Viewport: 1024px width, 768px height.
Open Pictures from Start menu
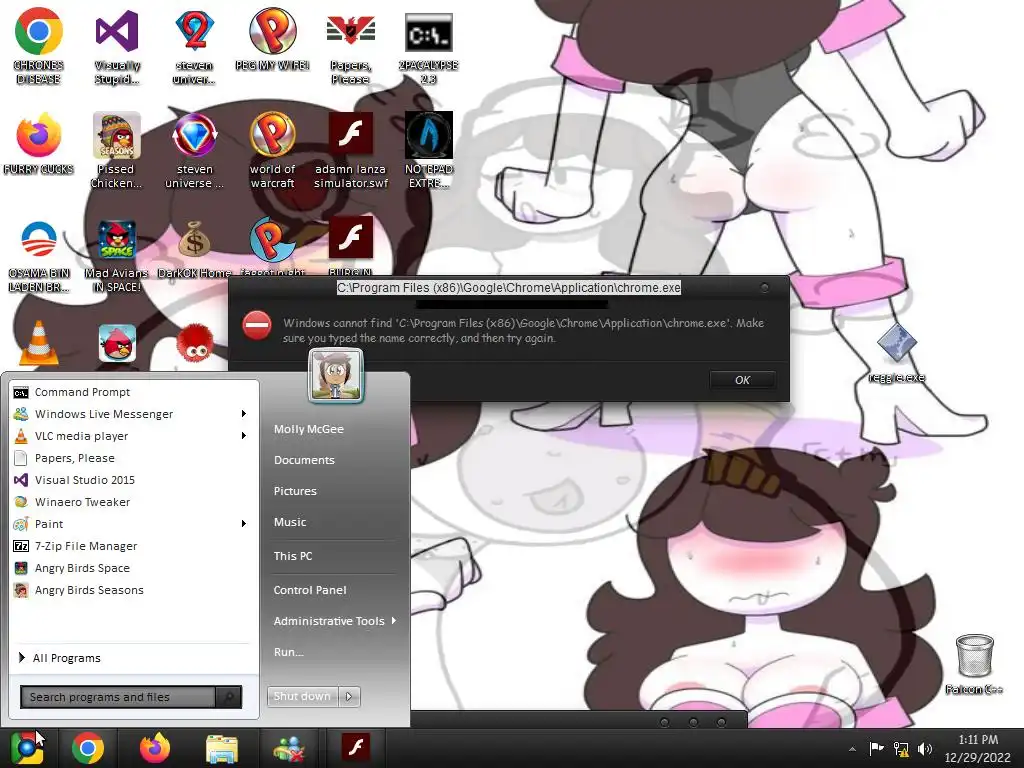point(295,491)
